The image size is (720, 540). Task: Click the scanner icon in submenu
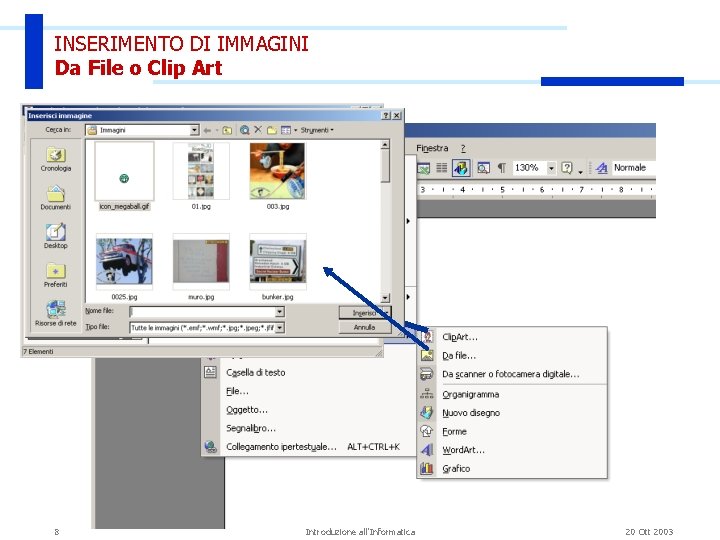pos(427,374)
